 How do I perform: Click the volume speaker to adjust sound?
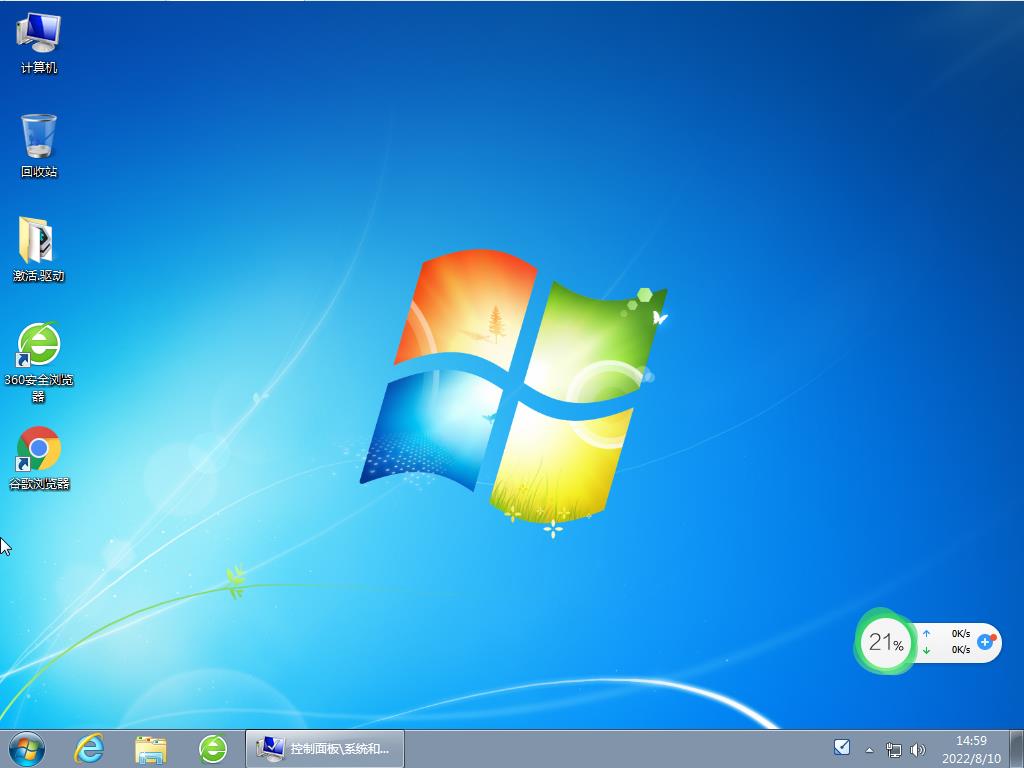tap(918, 748)
